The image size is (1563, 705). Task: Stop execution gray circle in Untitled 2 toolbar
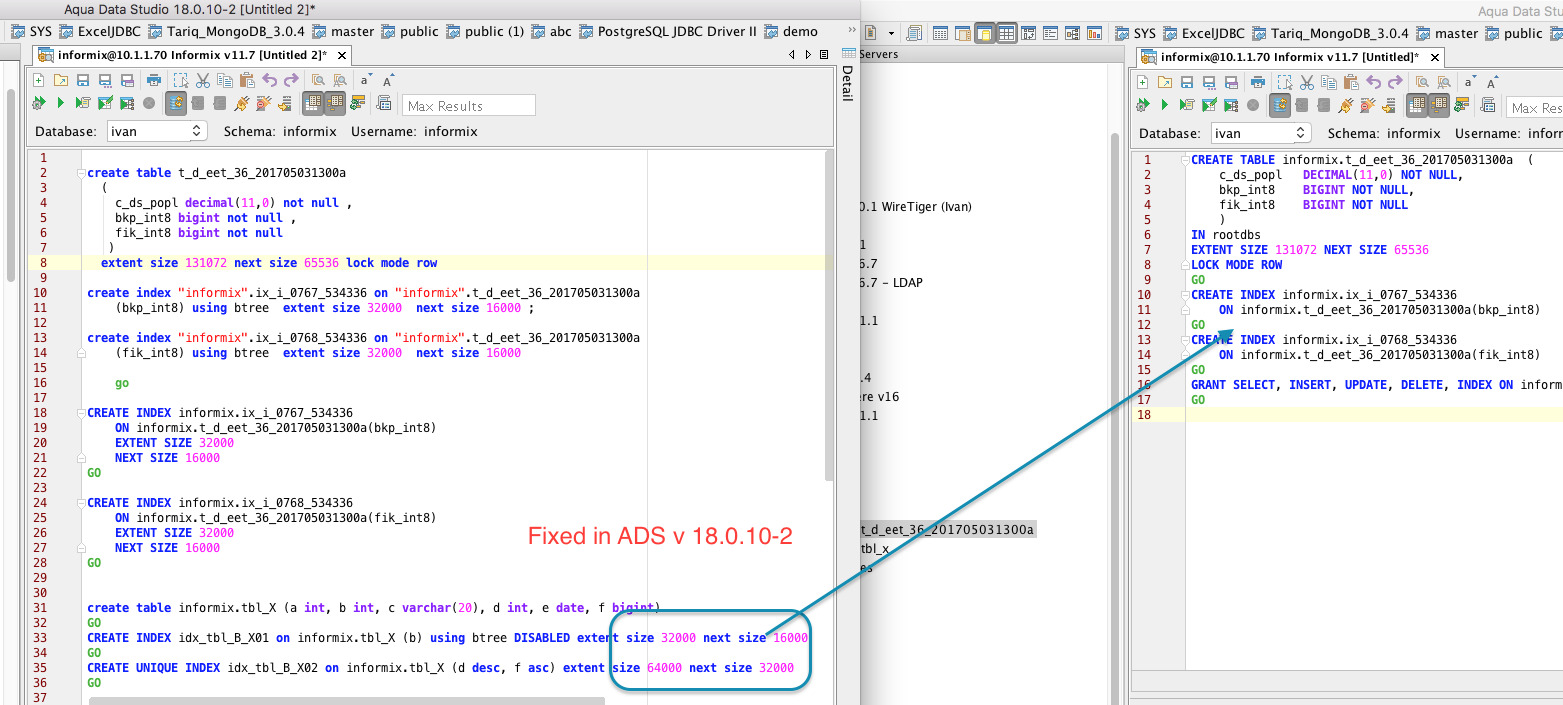tap(149, 103)
